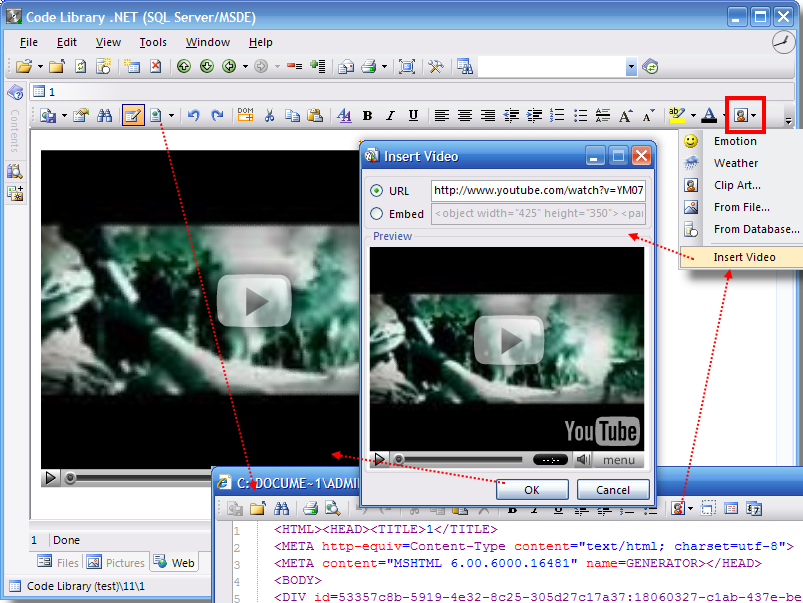Image resolution: width=803 pixels, height=603 pixels.
Task: Confirm Insert Video dialog with OK
Action: pos(532,490)
